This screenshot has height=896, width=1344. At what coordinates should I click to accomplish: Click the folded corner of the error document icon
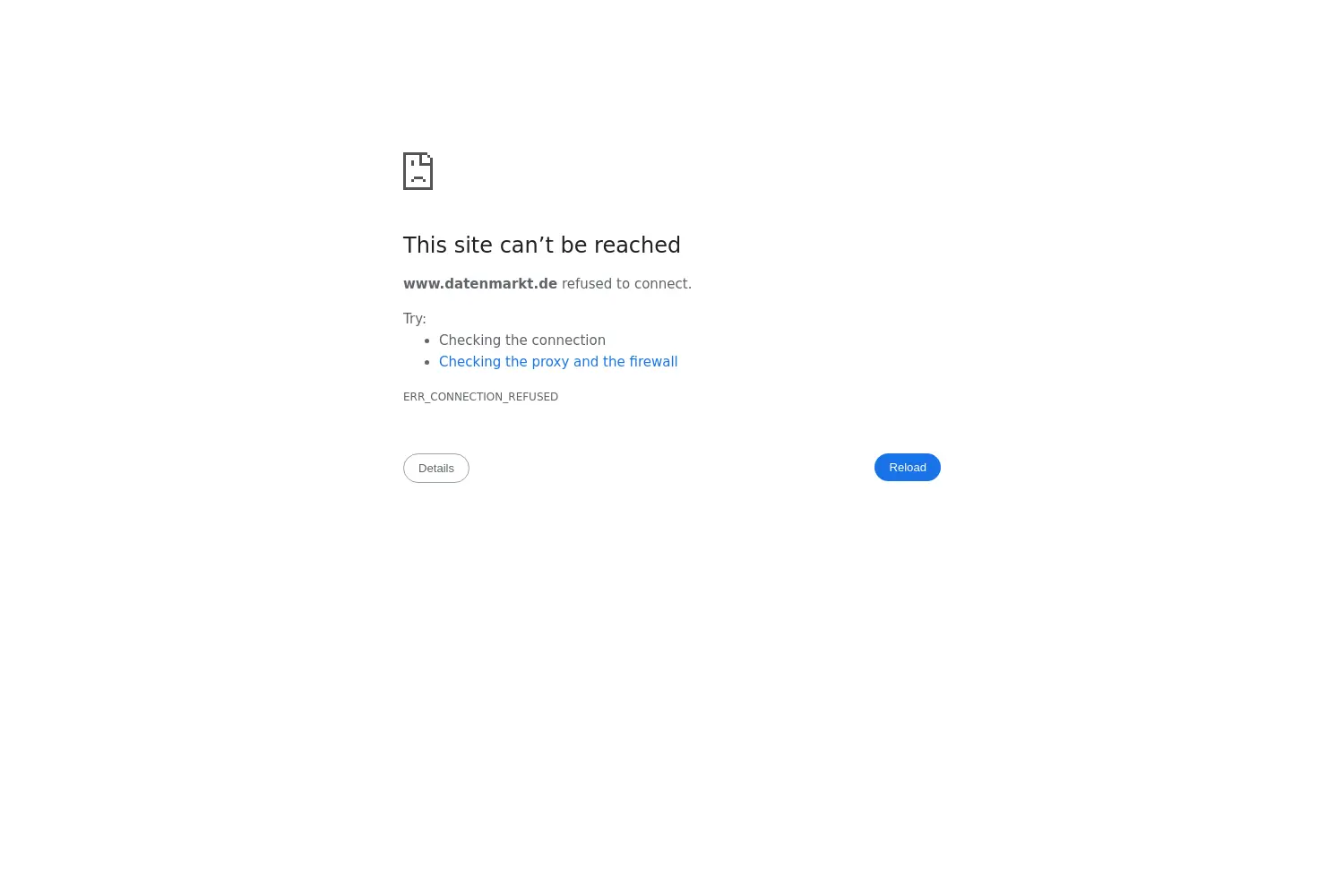coord(427,158)
